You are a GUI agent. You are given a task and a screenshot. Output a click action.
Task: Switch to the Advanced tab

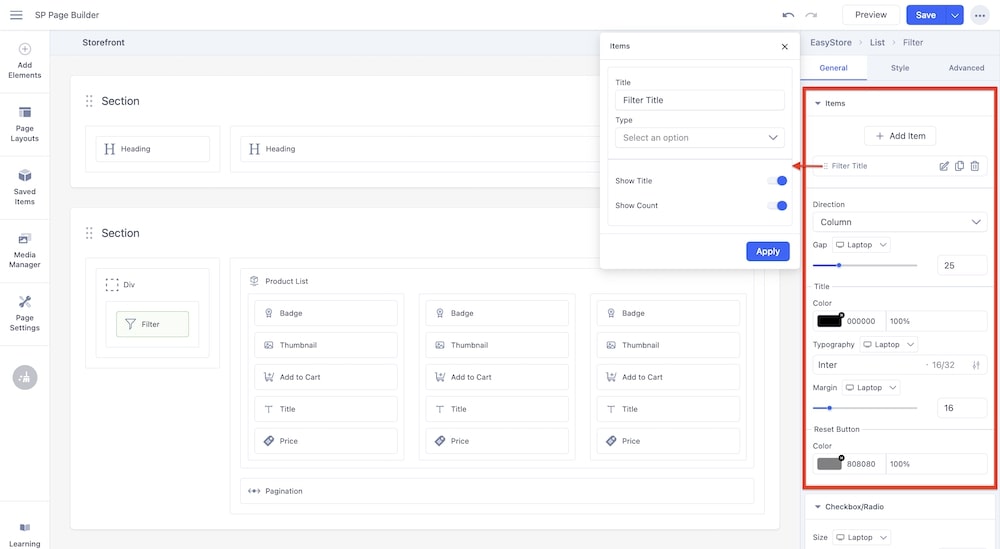966,68
